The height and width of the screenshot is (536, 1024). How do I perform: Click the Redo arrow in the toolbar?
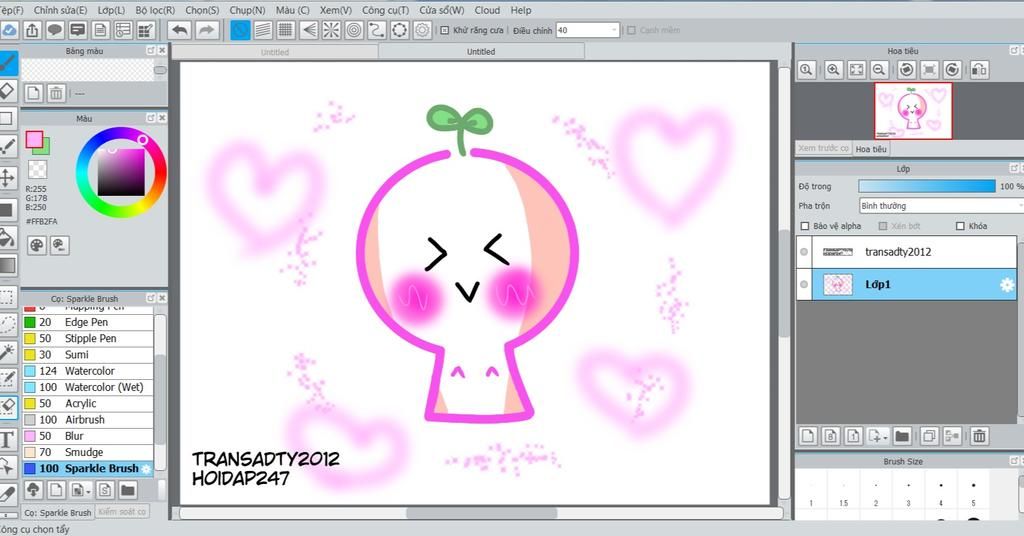[x=206, y=30]
